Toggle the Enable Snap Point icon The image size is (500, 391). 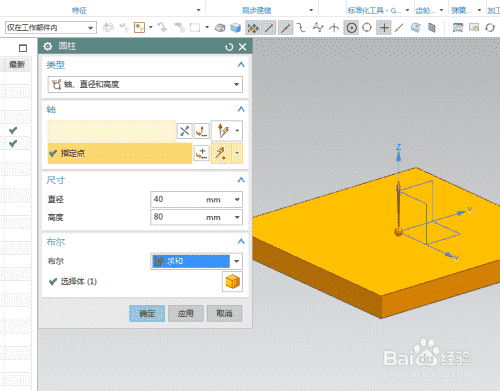(253, 28)
